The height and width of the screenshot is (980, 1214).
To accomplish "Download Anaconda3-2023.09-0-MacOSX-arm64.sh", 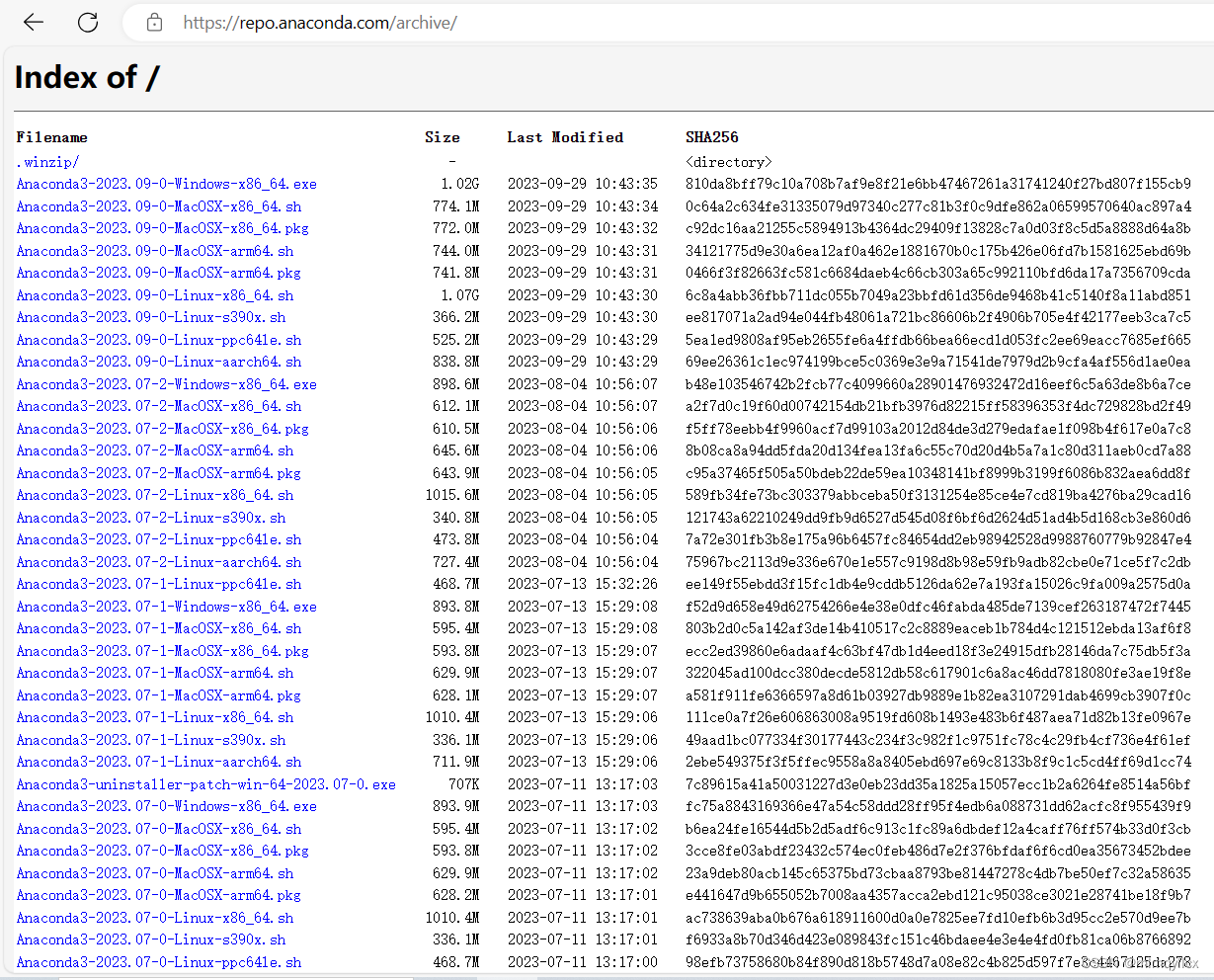I will coord(155,251).
